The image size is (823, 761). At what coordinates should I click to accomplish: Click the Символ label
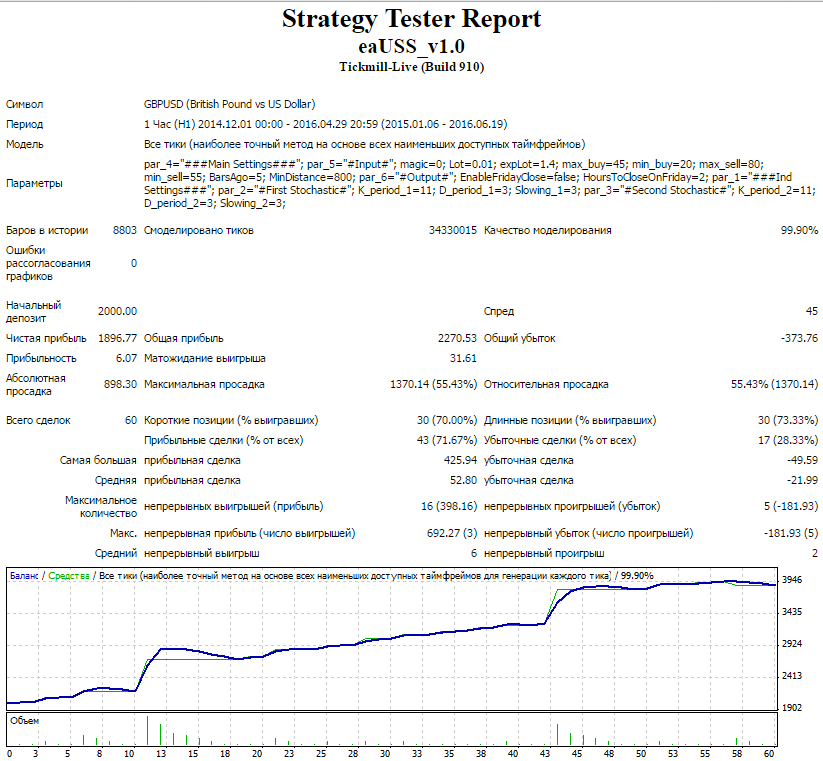point(24,104)
